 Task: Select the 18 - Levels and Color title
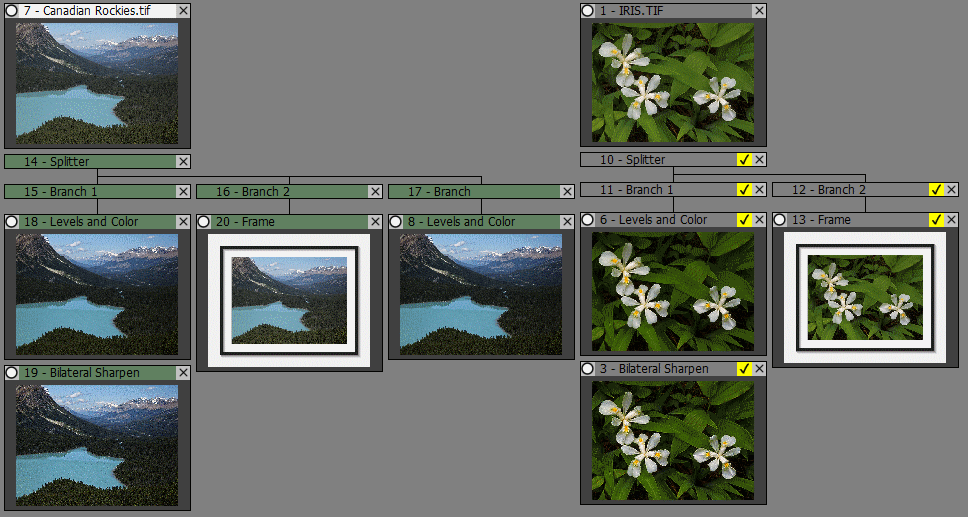81,222
